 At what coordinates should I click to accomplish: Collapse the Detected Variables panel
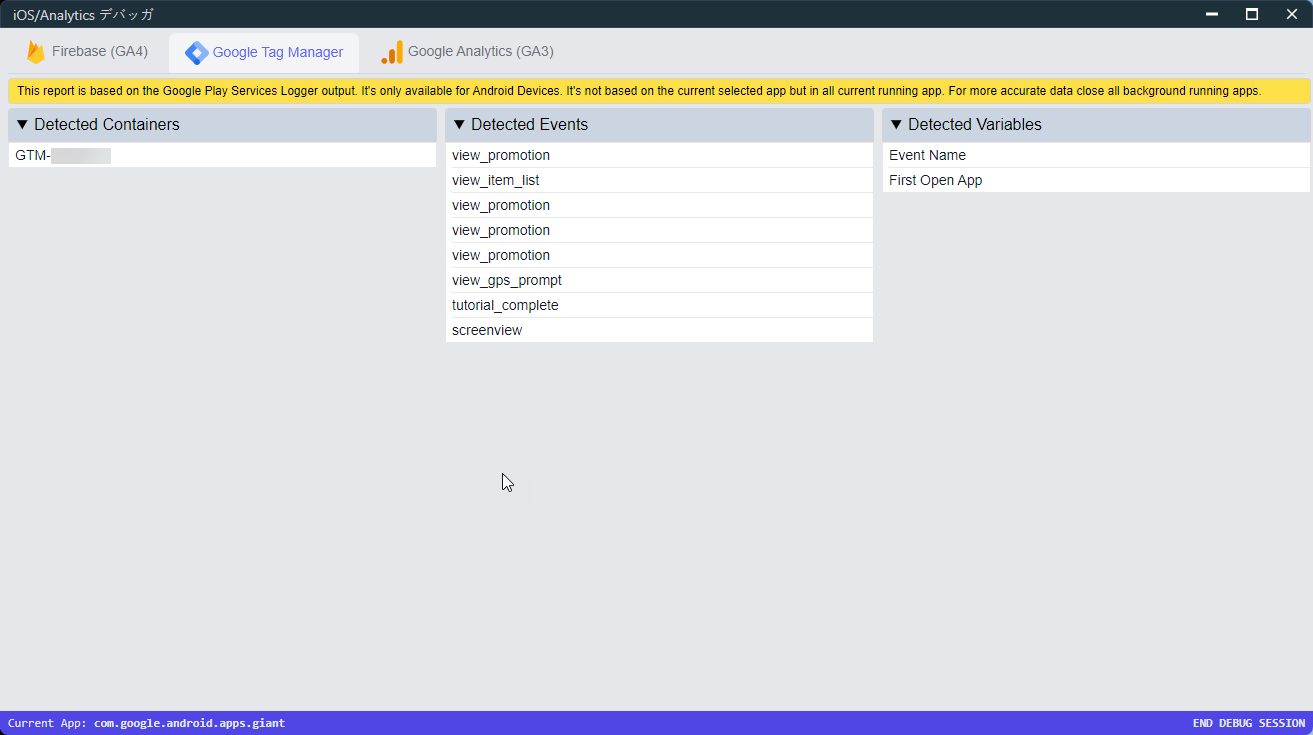(x=897, y=125)
